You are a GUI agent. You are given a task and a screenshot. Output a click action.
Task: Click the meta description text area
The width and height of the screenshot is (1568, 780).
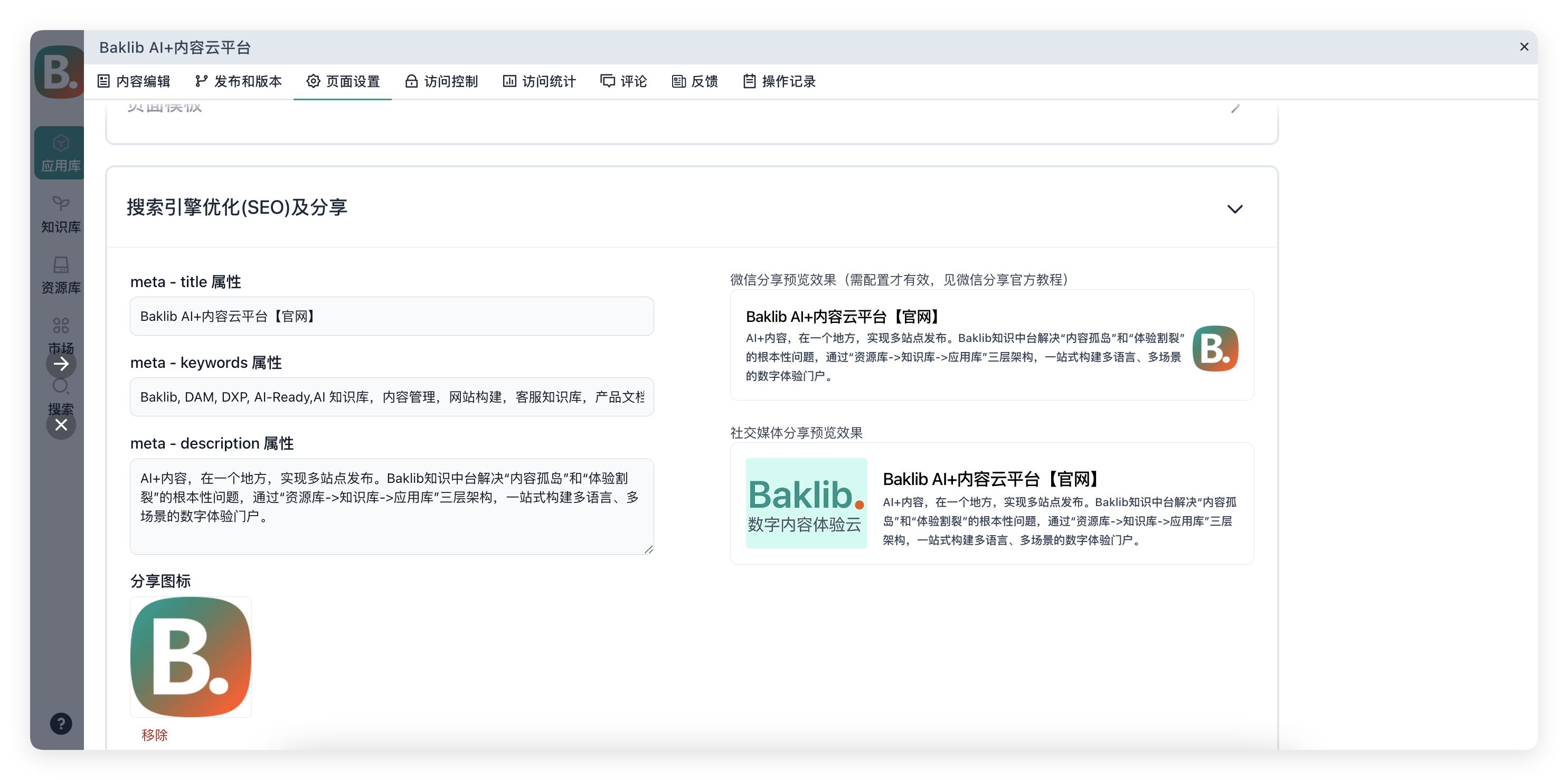(x=391, y=506)
